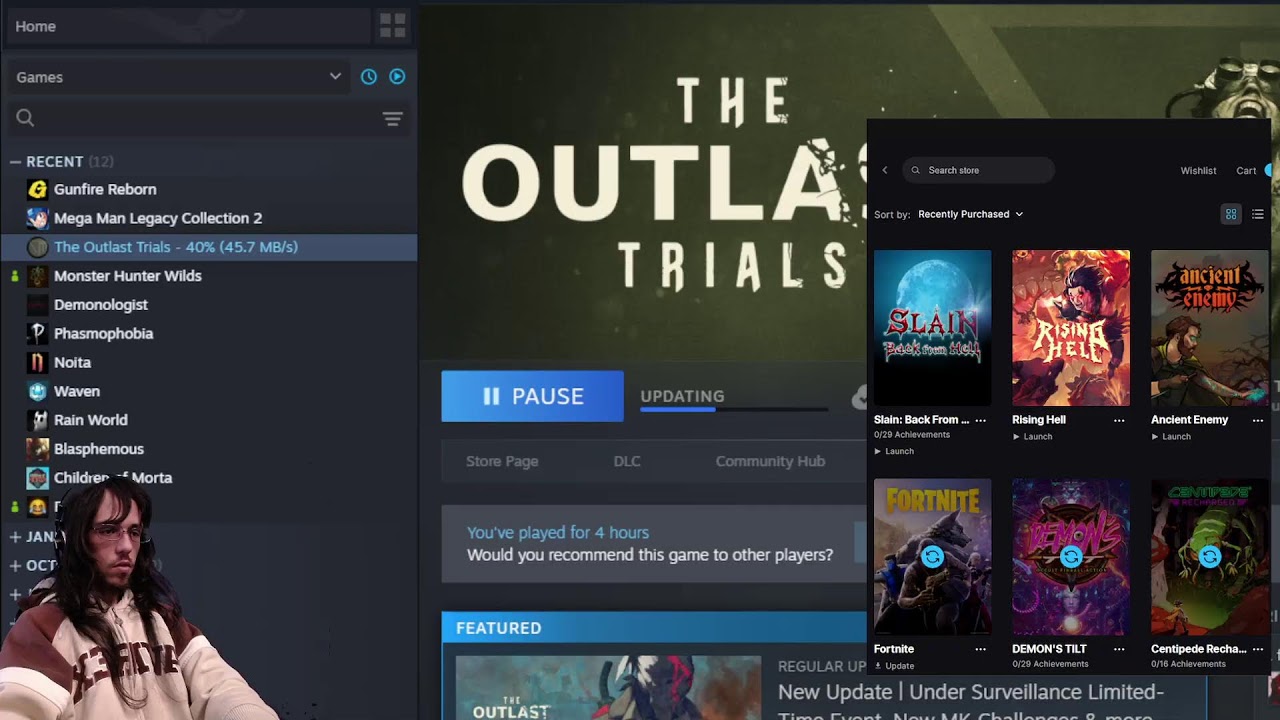Select the Blasphemous game icon
The image size is (1280, 720).
pyautogui.click(x=37, y=449)
